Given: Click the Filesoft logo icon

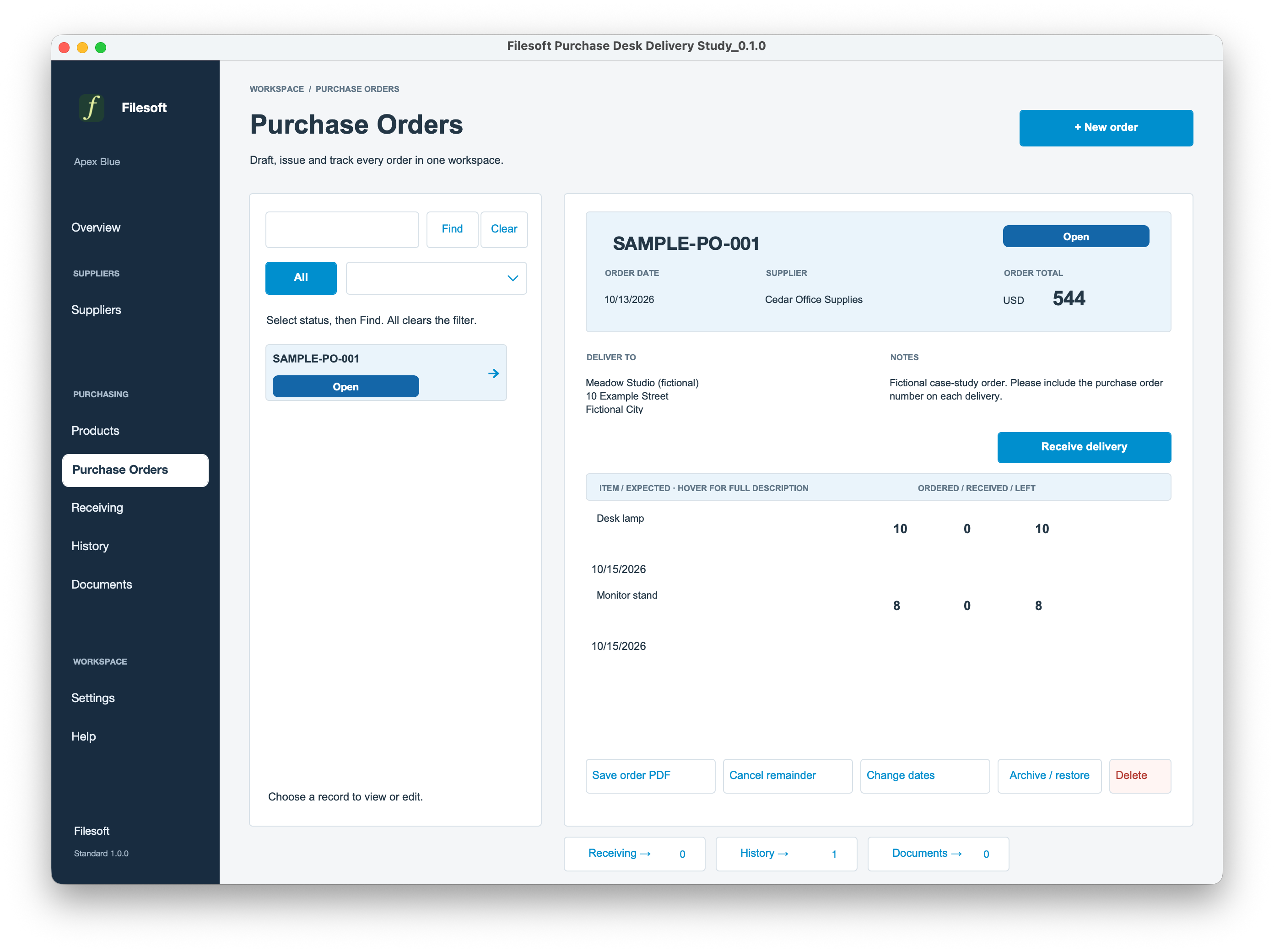Looking at the screenshot, I should tap(91, 108).
